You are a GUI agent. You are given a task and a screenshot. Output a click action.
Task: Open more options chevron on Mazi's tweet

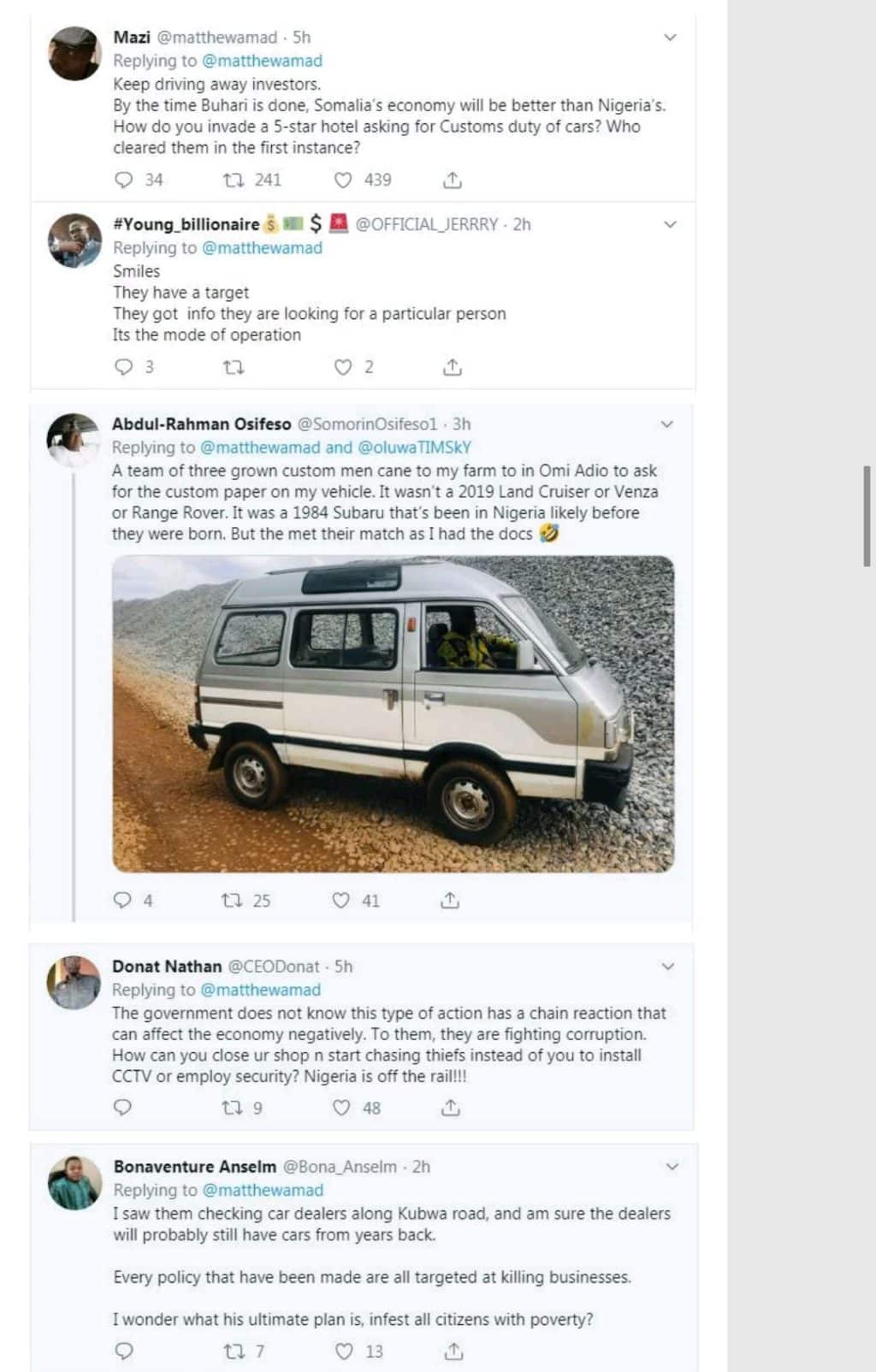click(671, 38)
